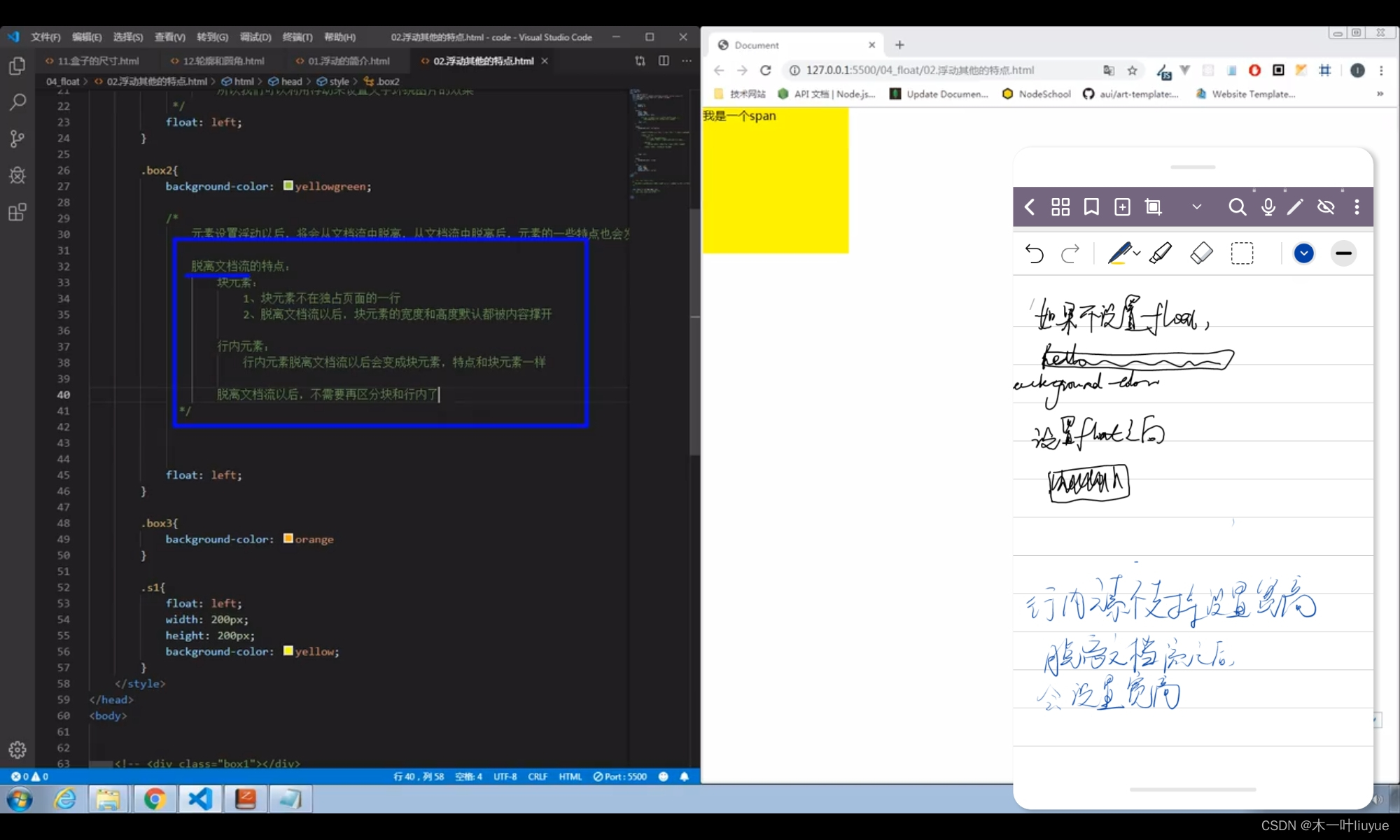The width and height of the screenshot is (1400, 840).
Task: Open the three-dot menu in notes app
Action: coord(1357,206)
